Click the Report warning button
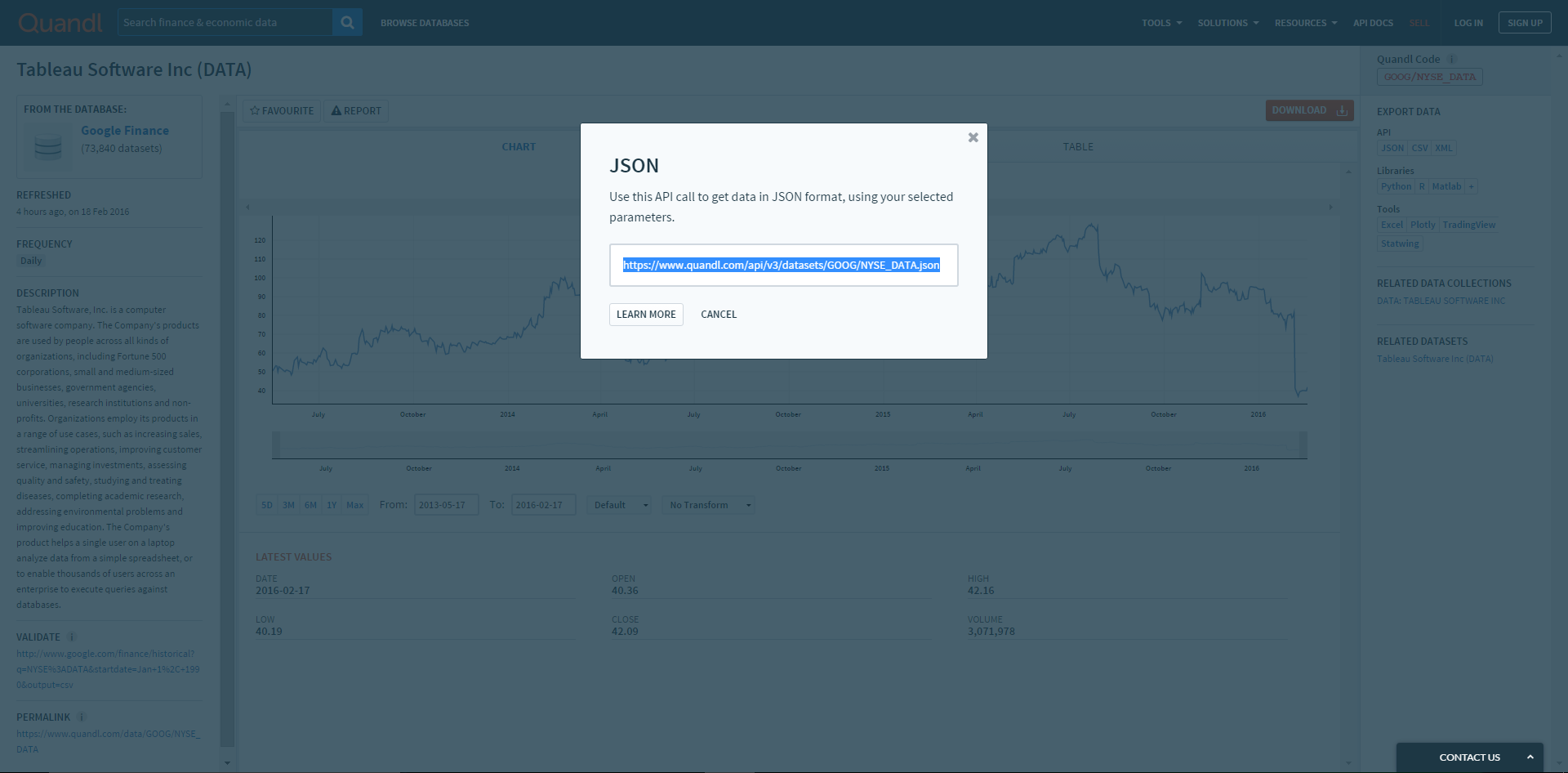Screen dimensions: 1568x773 pos(356,111)
